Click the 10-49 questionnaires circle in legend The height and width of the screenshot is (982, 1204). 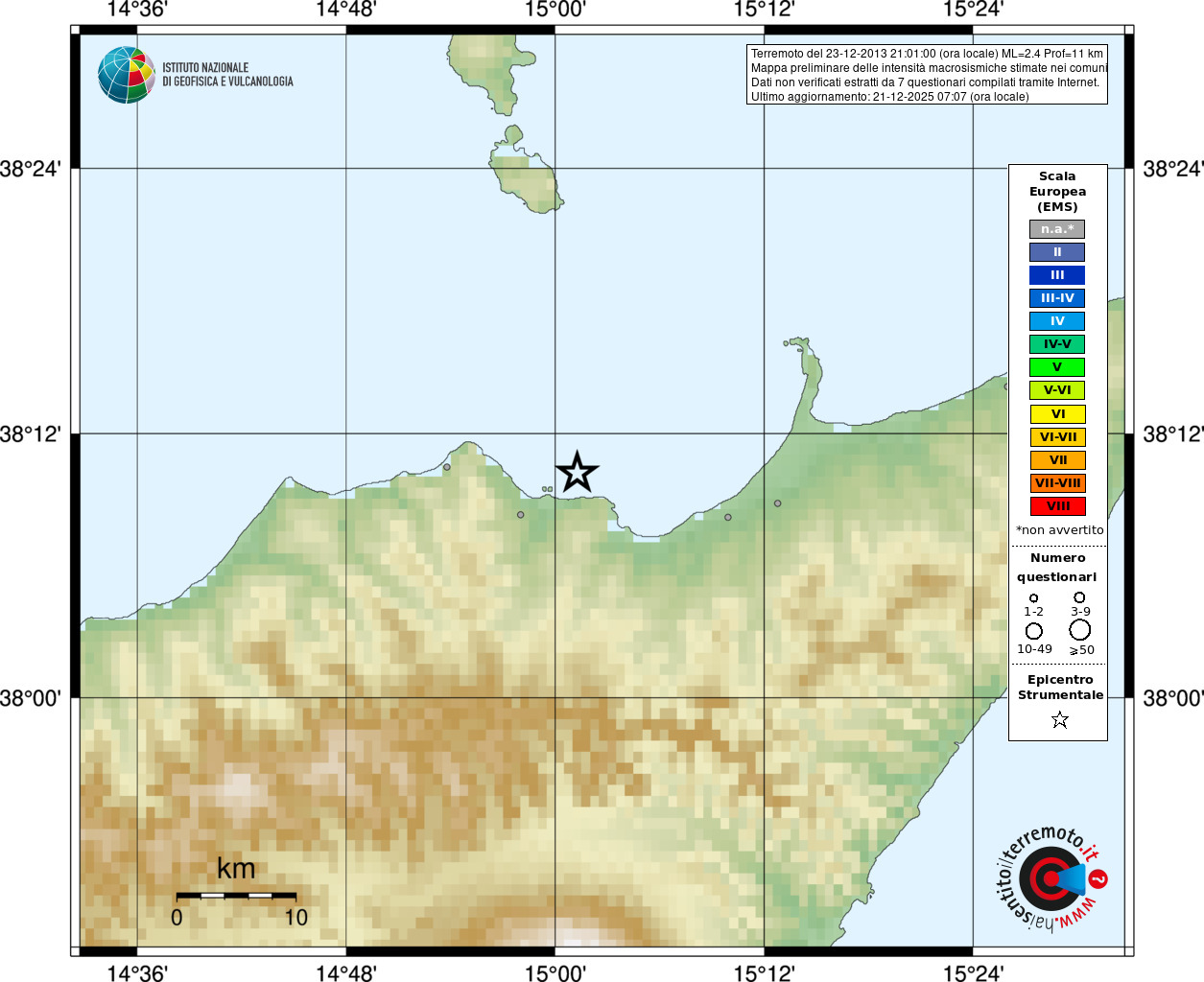(x=1033, y=631)
